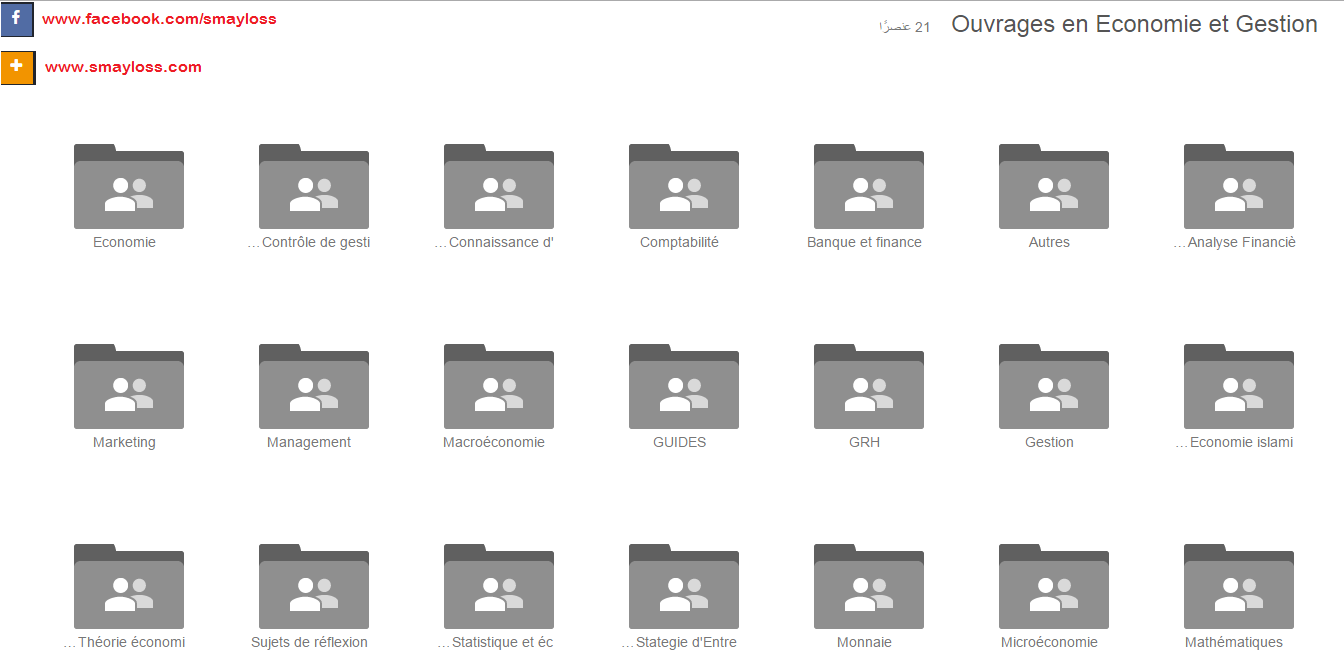Click the '21' items count text

click(x=904, y=27)
